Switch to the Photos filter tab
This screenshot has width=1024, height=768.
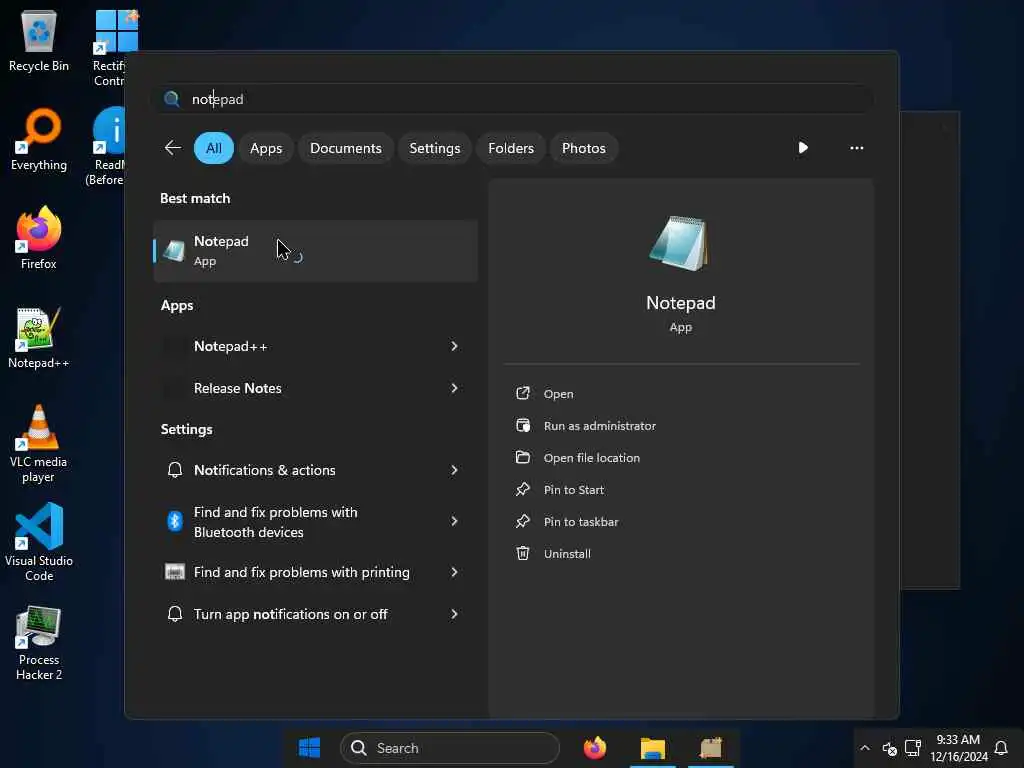pos(583,148)
